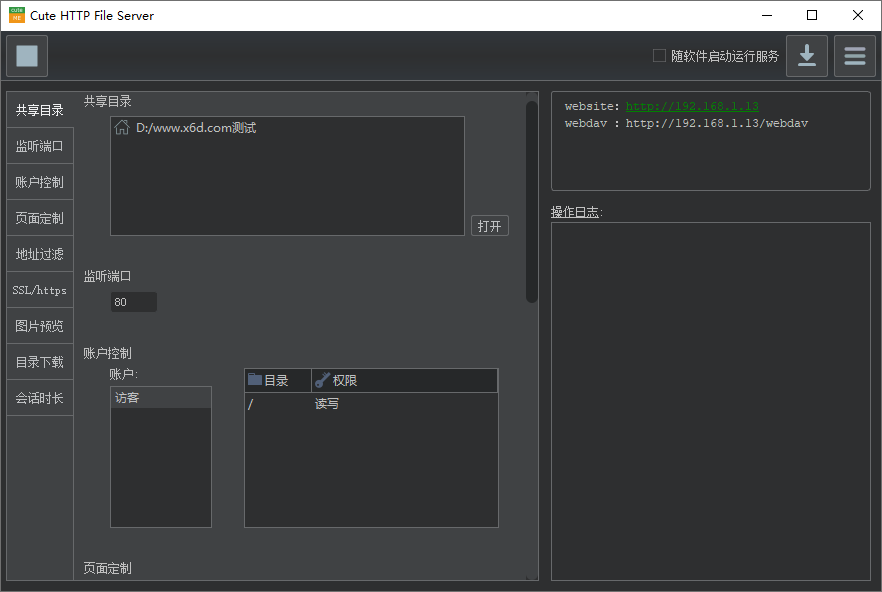
Task: Select the / directory row with 读写
Action: click(370, 404)
